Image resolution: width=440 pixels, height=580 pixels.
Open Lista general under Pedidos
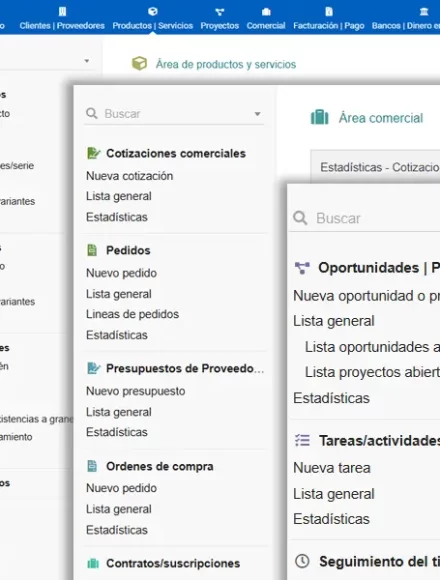tap(119, 294)
